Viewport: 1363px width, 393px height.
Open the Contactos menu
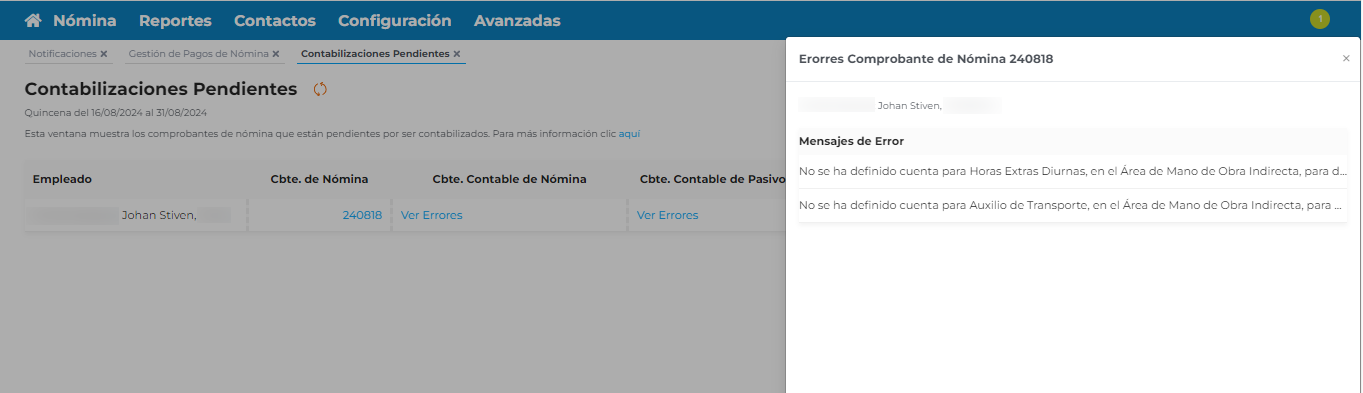(275, 20)
